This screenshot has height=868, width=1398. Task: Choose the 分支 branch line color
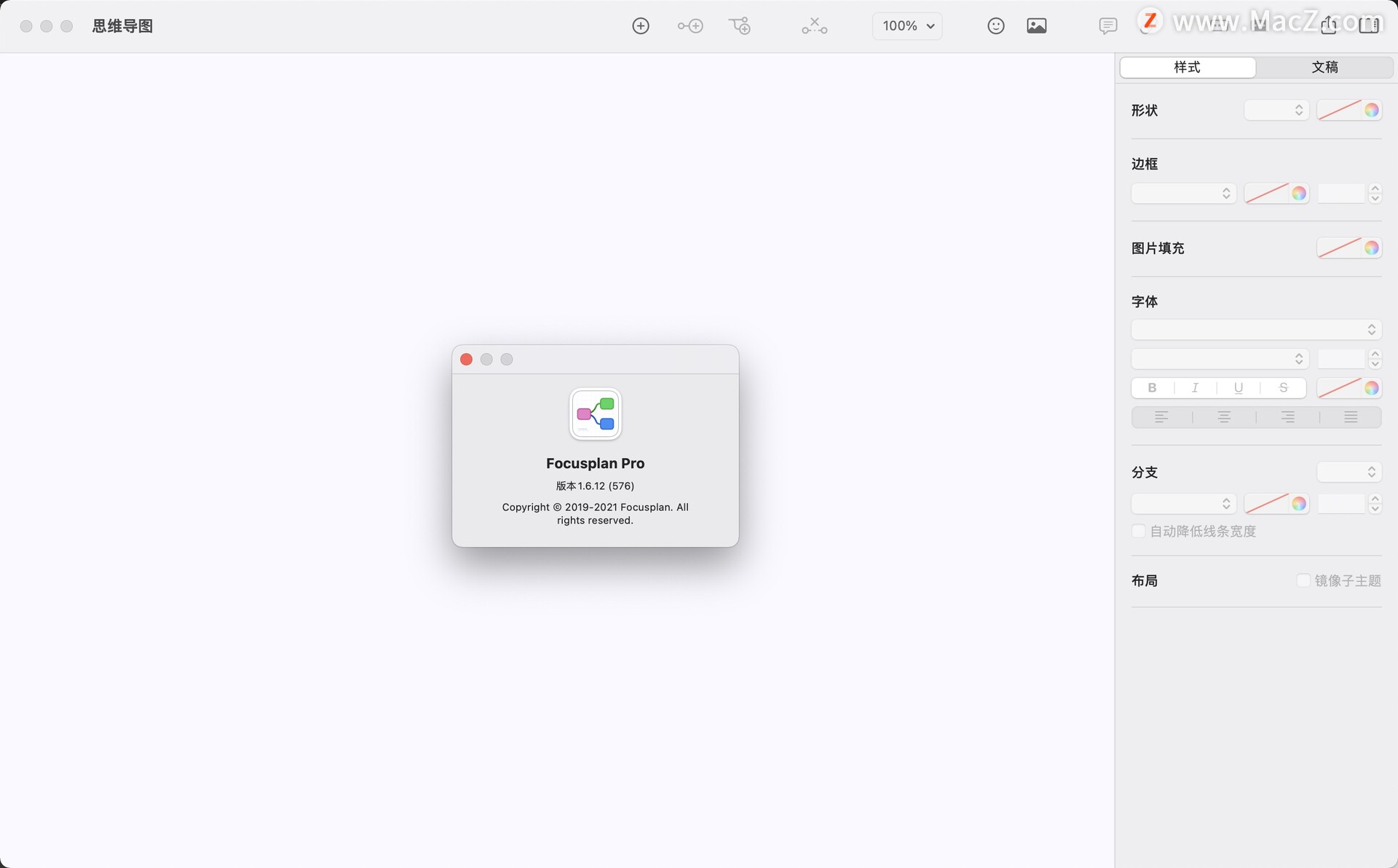pos(1276,504)
